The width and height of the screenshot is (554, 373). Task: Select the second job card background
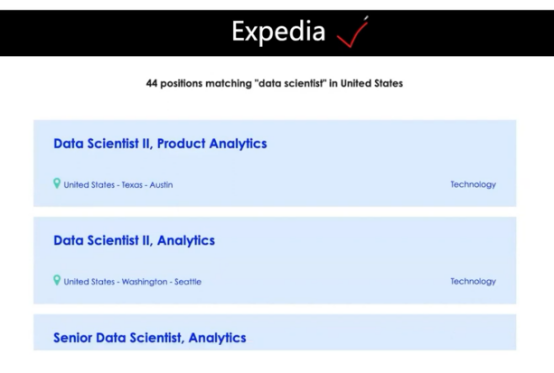coord(275,260)
